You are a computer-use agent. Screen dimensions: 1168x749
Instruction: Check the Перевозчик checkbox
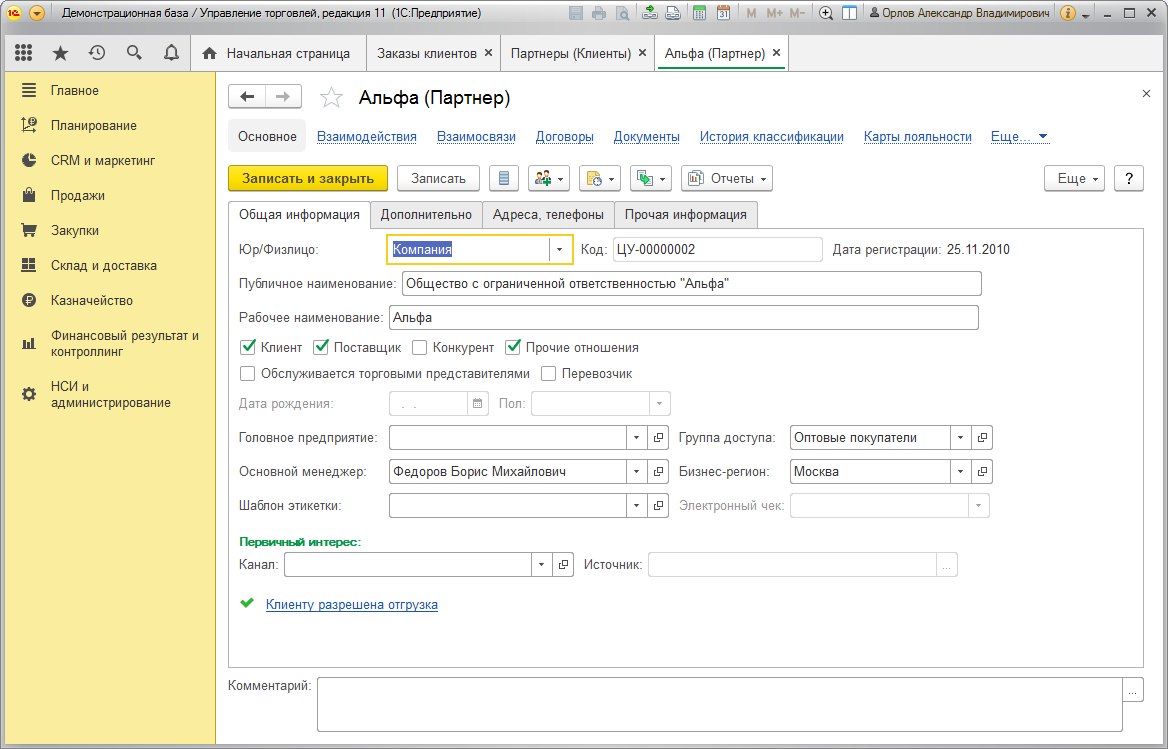[x=549, y=374]
